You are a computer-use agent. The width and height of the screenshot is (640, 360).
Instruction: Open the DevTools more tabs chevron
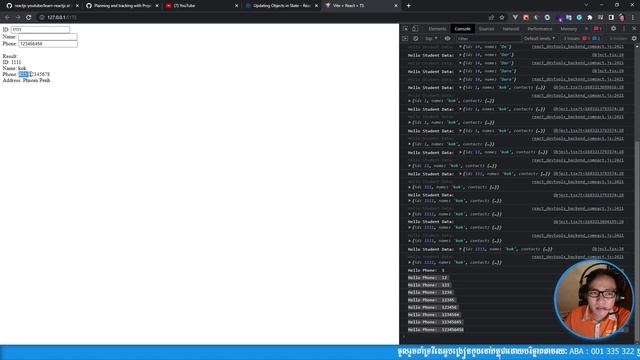click(x=587, y=29)
